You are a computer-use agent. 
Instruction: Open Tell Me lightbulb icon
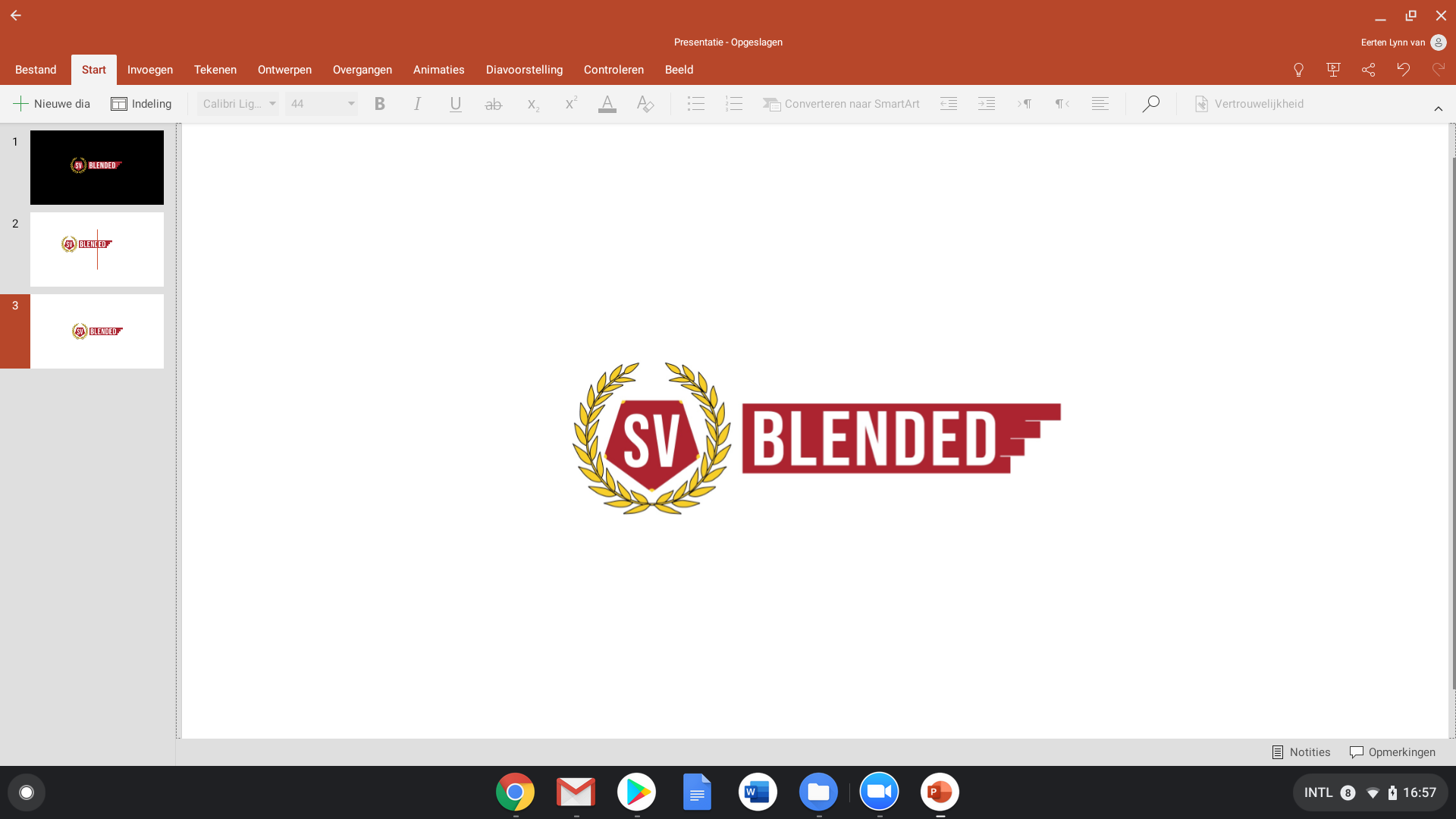pos(1298,70)
